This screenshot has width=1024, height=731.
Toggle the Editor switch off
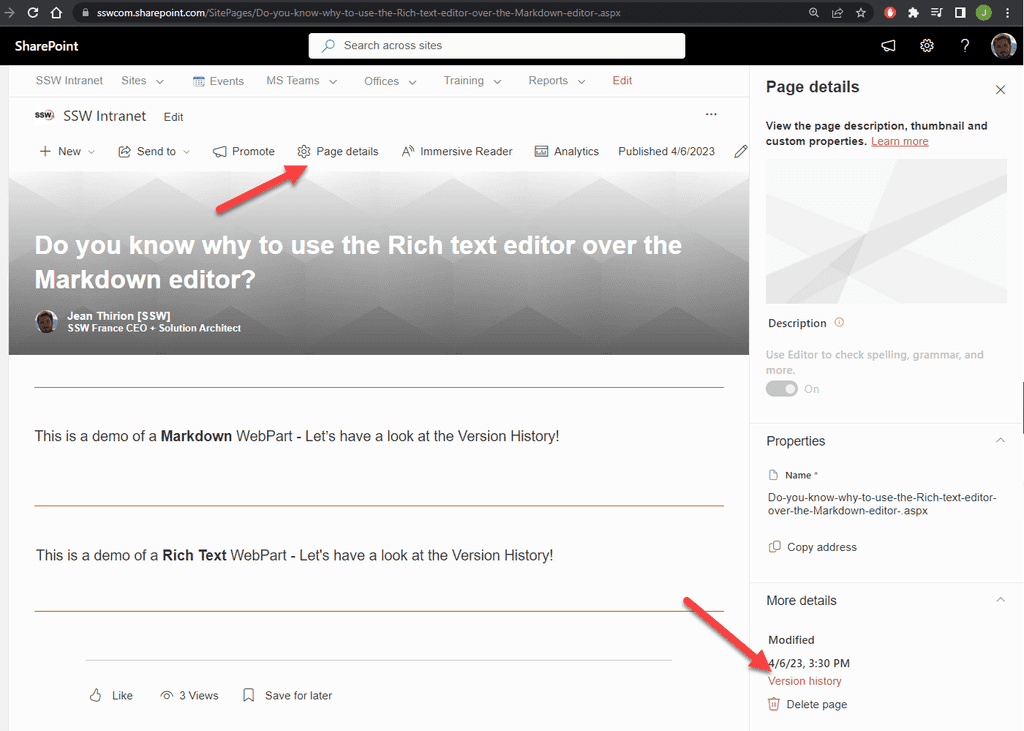tap(781, 388)
